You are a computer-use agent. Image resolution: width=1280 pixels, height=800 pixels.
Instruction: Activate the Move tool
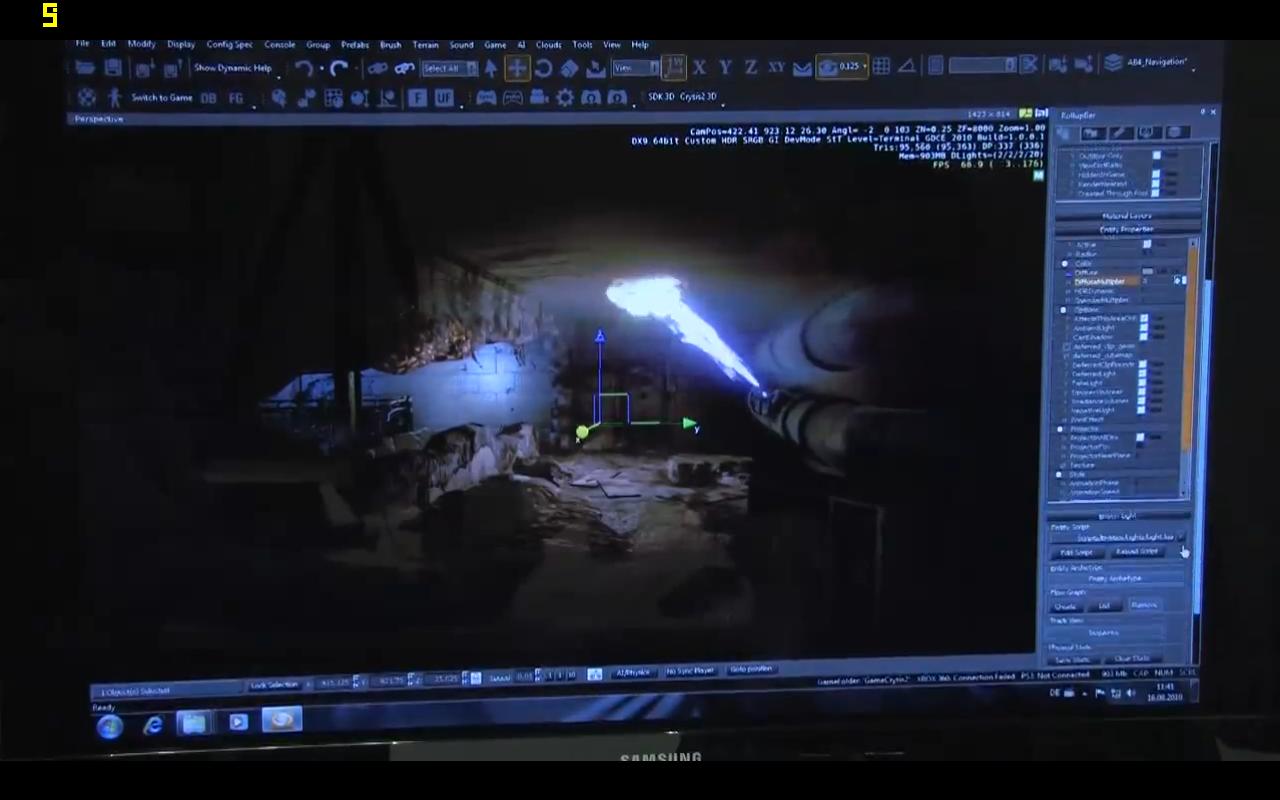[x=517, y=68]
